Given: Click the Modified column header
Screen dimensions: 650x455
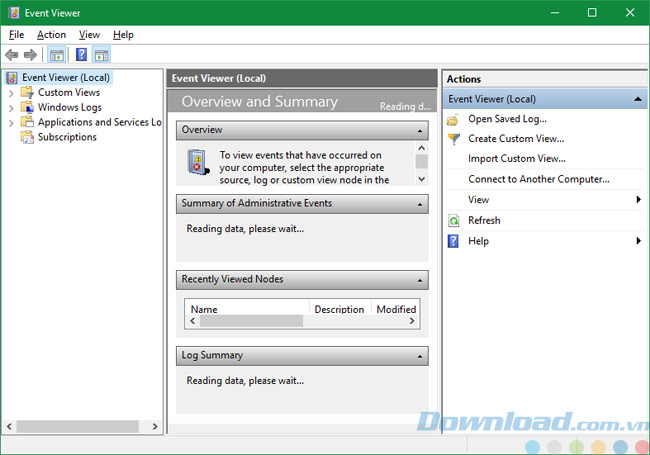Looking at the screenshot, I should pyautogui.click(x=396, y=309).
